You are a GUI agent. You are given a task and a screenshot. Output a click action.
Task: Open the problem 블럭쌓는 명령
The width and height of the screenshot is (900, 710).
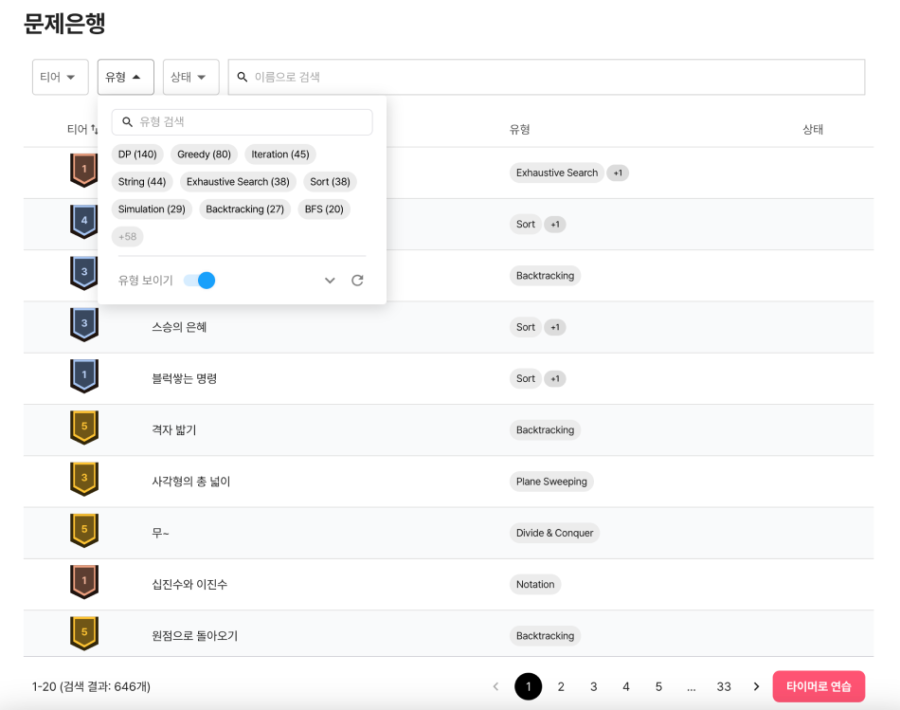click(184, 379)
